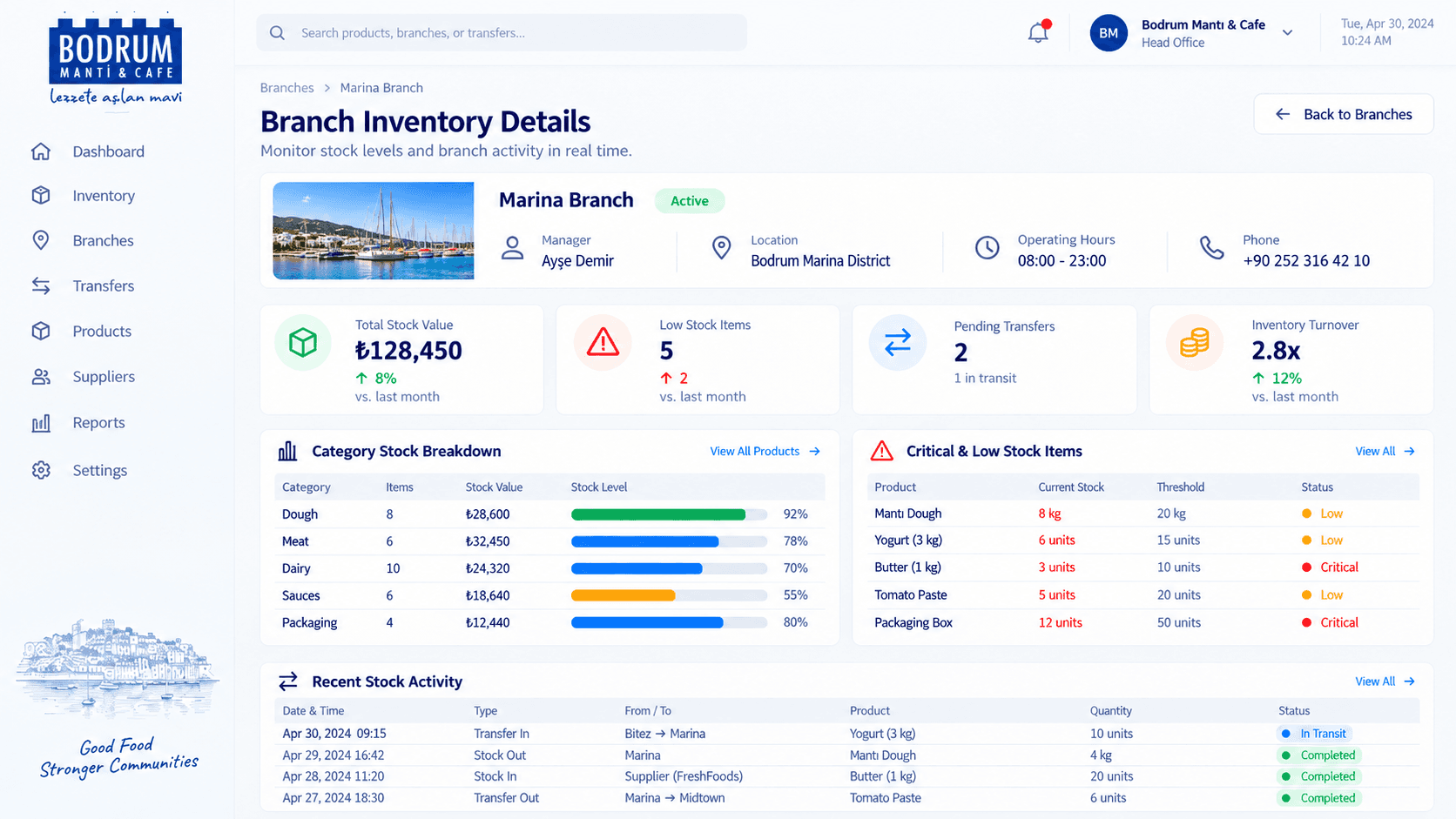Click the Marina → Midtown transfer entry

pyautogui.click(x=675, y=798)
